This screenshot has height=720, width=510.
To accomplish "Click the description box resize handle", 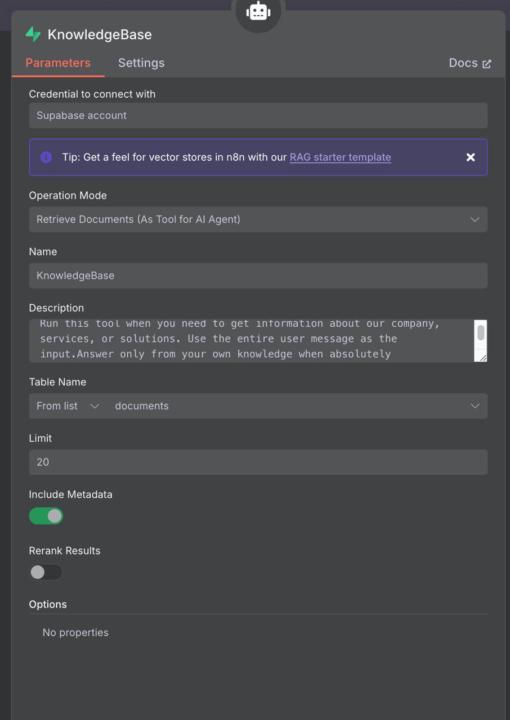I will [483, 357].
